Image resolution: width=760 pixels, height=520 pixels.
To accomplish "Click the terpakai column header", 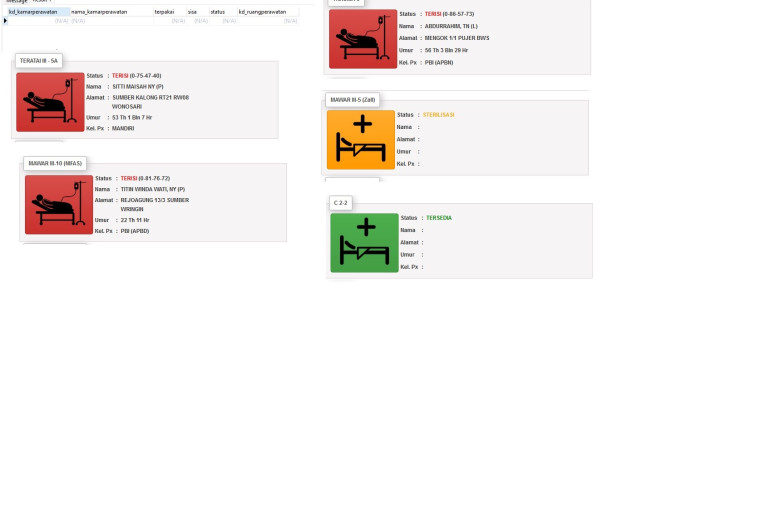I will [170, 12].
